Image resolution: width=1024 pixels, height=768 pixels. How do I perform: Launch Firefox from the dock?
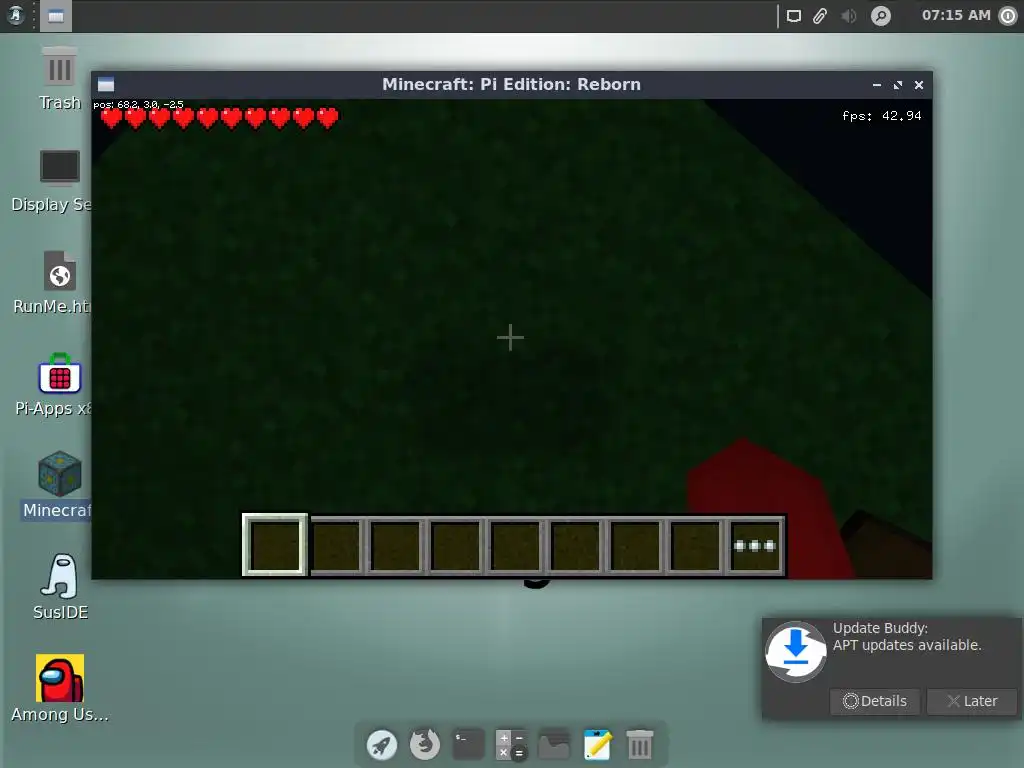pyautogui.click(x=425, y=744)
